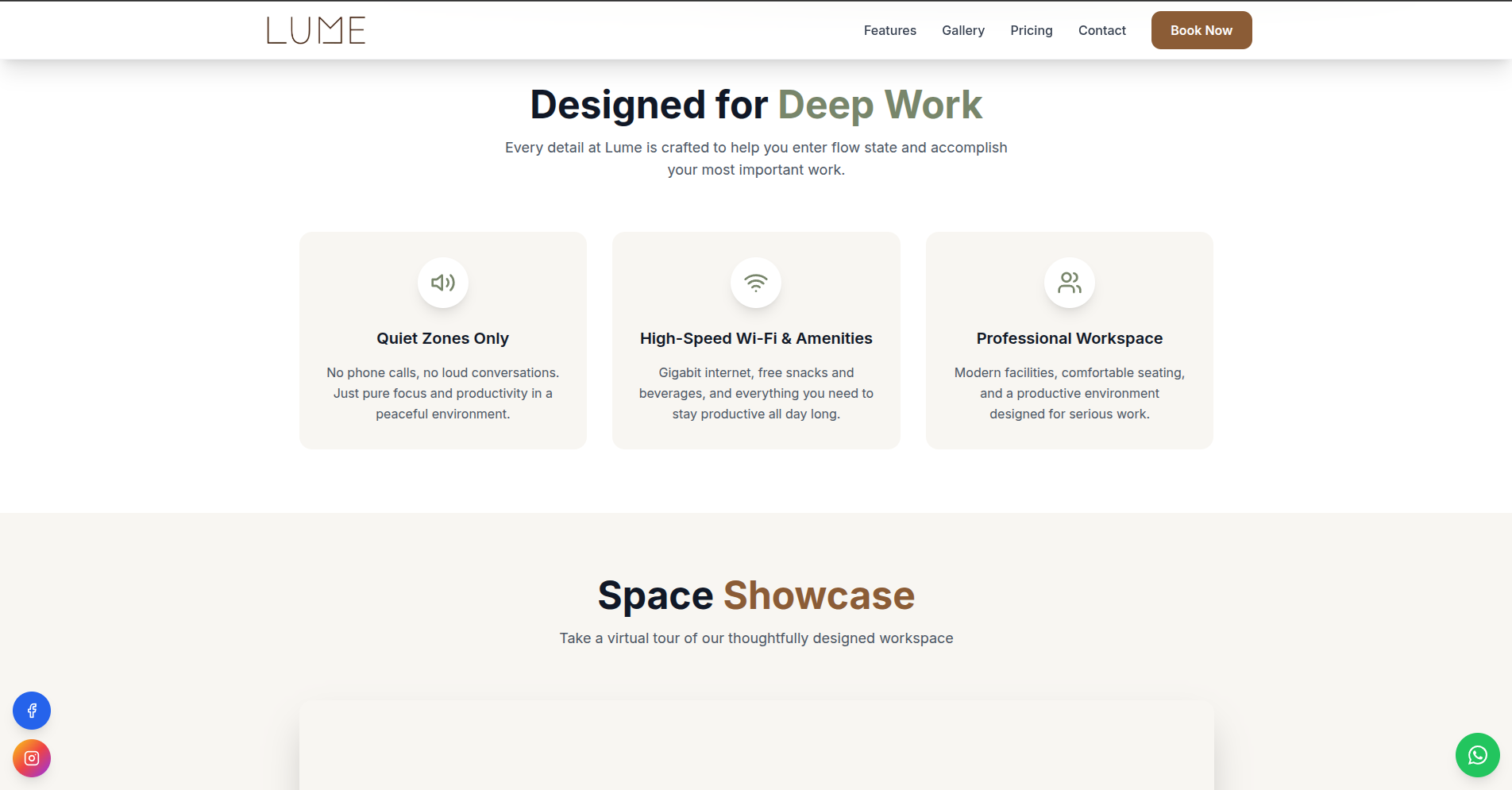Click the Quiet Zones Only card title
This screenshot has width=1512, height=790.
[442, 338]
